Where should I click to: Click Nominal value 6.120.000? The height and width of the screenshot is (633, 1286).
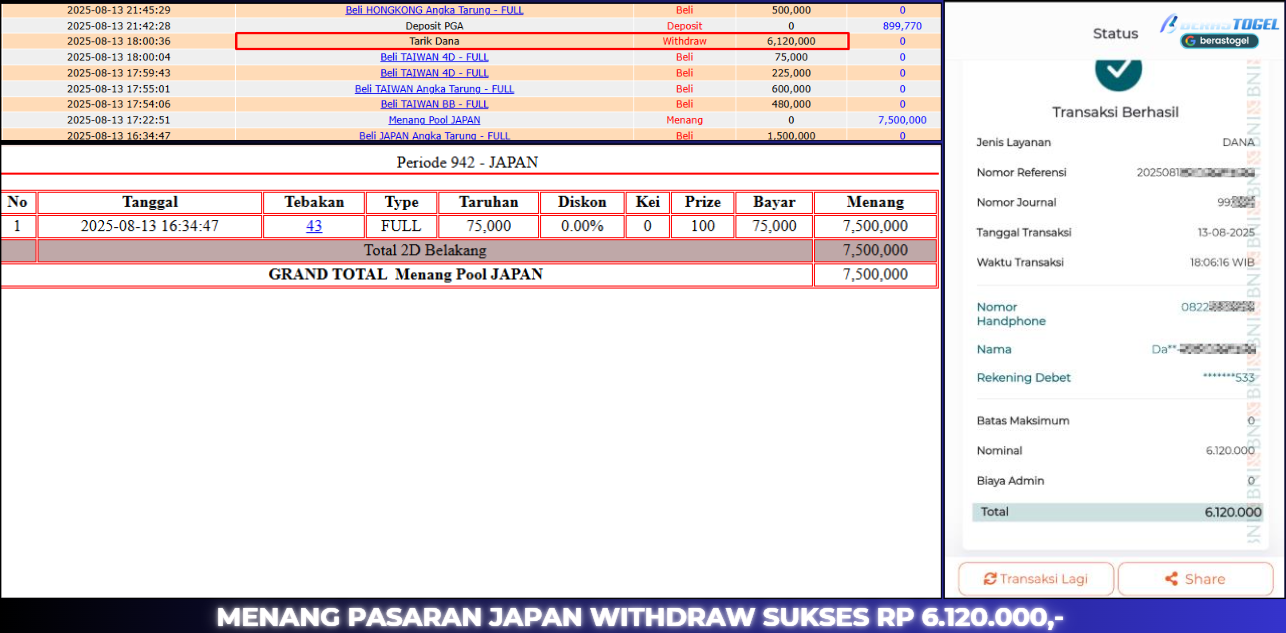click(x=1230, y=450)
